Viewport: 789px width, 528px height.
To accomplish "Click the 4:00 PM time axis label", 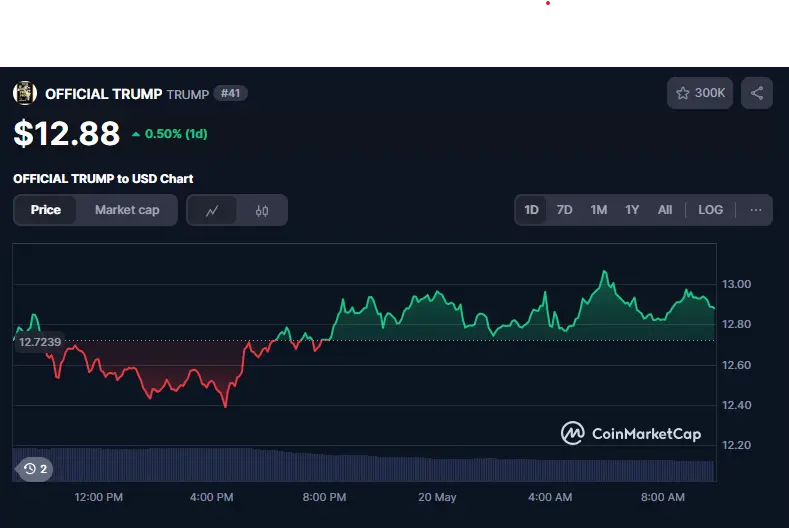I will (211, 497).
